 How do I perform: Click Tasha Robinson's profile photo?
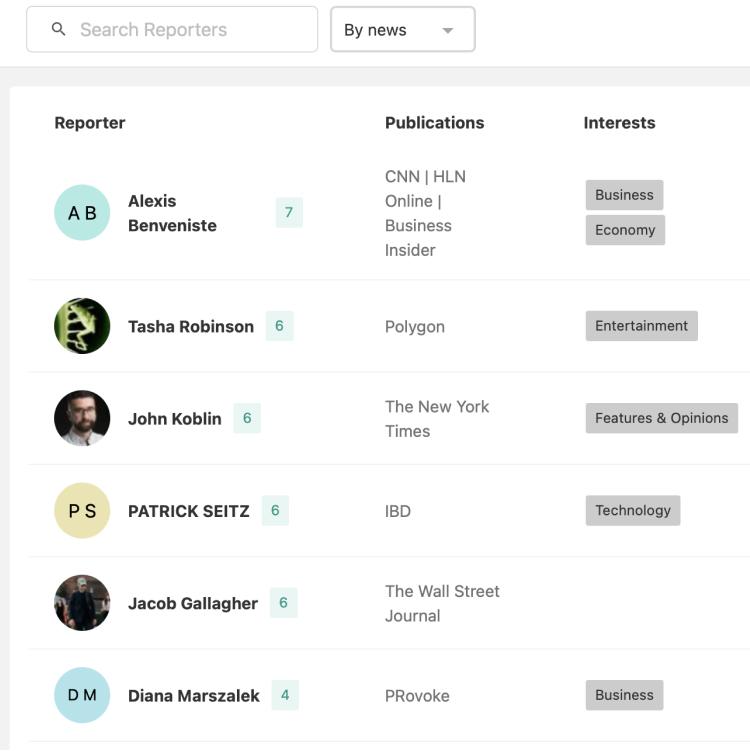[82, 326]
